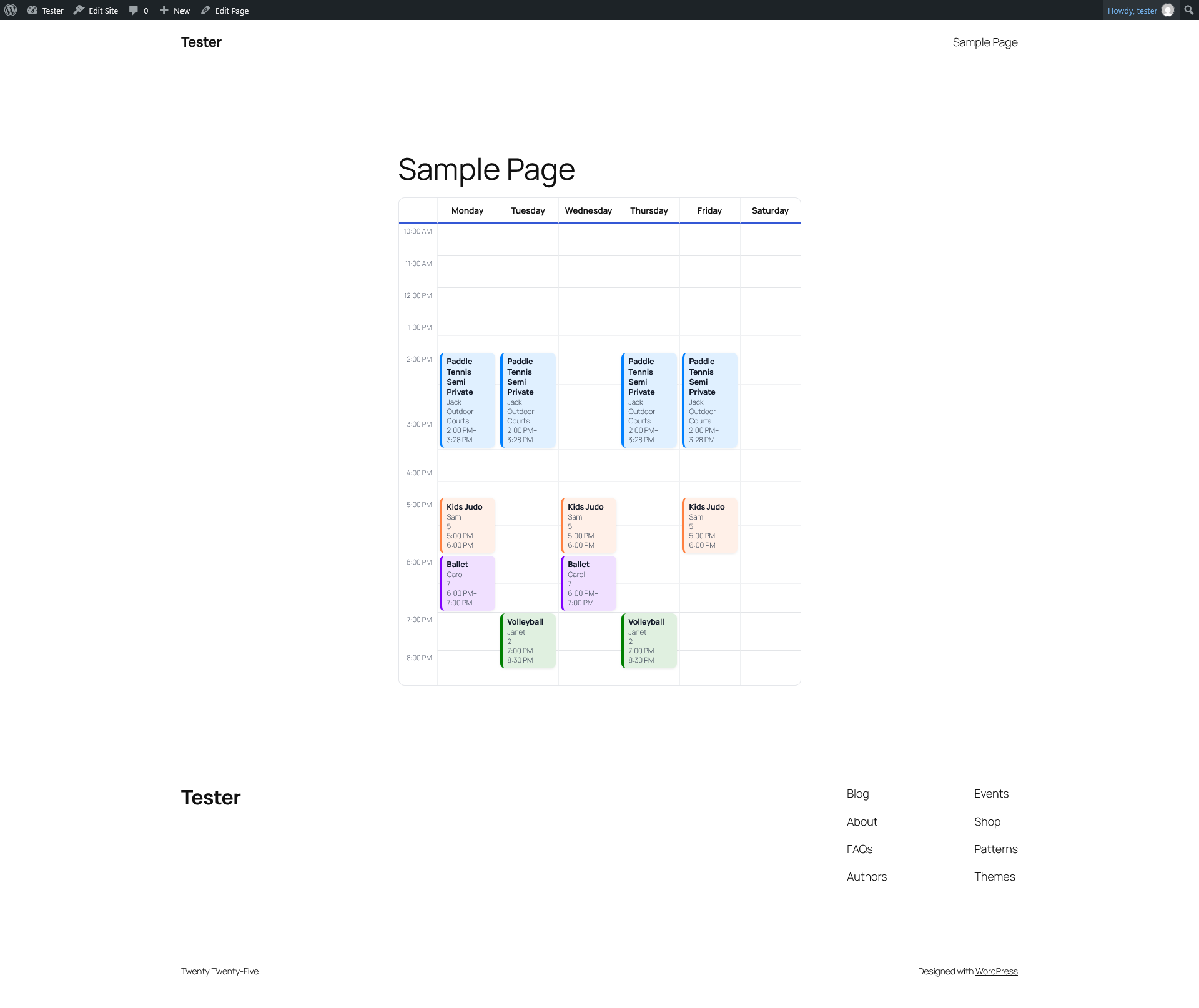Follow the WordPress link in footer
Viewport: 1199px width, 1008px height.
click(996, 971)
